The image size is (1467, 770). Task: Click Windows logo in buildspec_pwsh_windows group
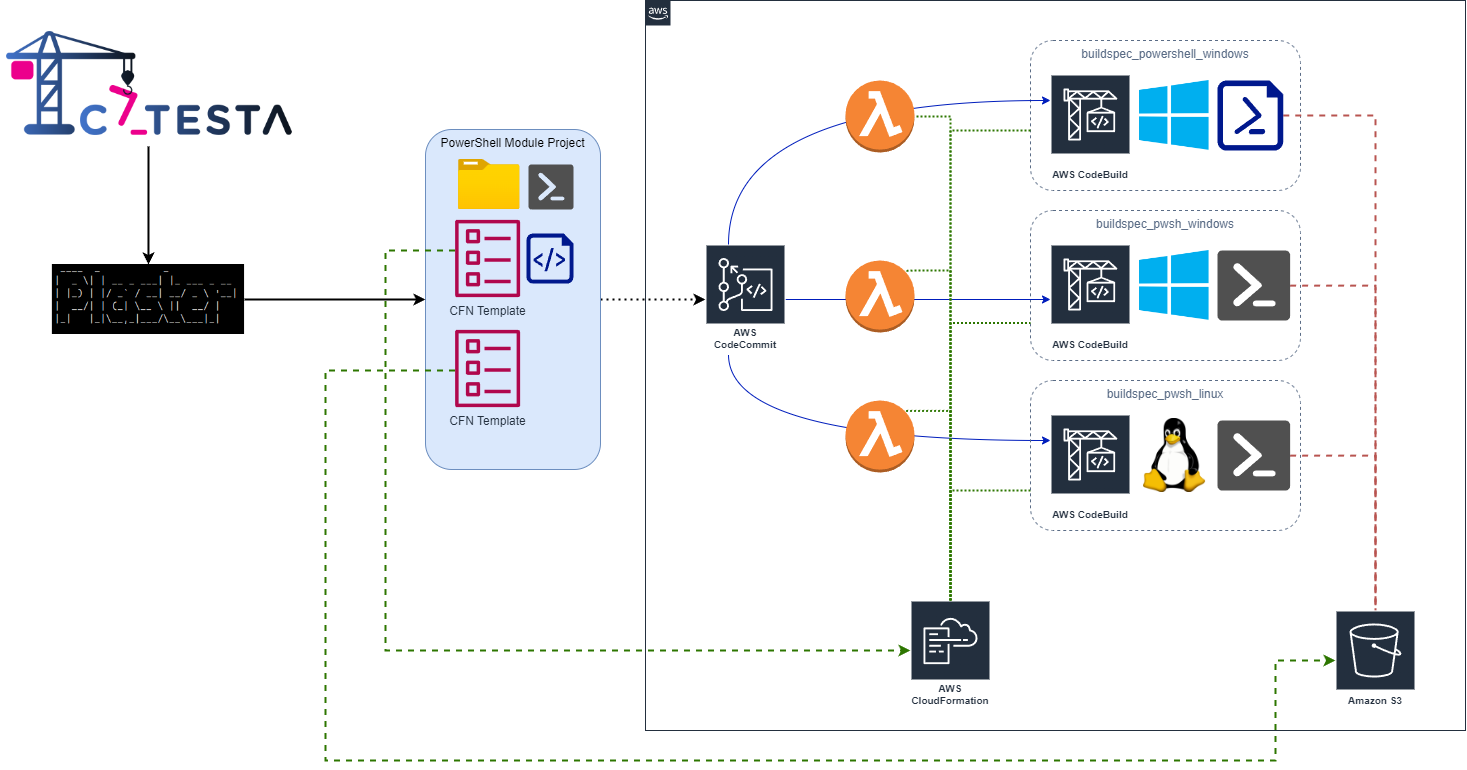pyautogui.click(x=1173, y=285)
